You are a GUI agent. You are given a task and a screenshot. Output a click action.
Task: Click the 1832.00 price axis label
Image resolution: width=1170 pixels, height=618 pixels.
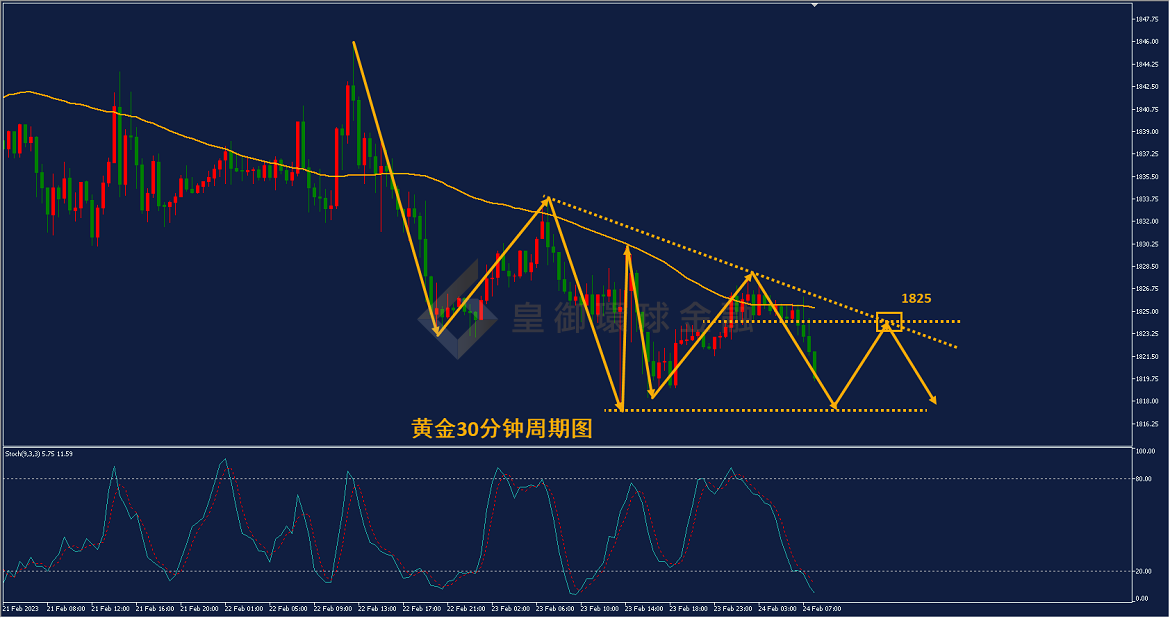[1148, 222]
